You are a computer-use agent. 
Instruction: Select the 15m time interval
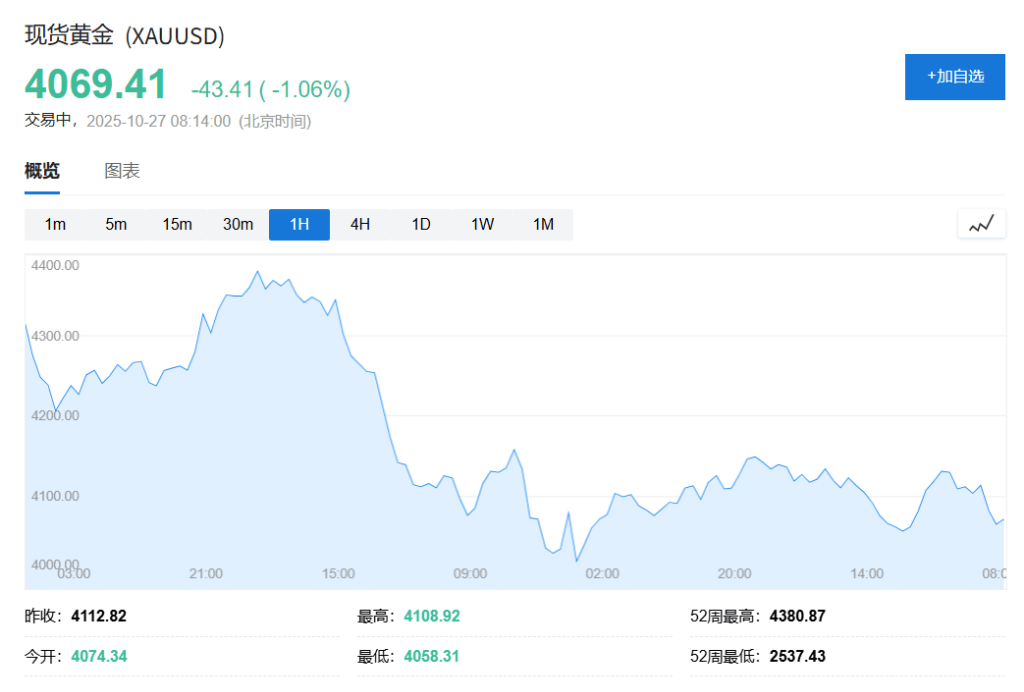pos(177,224)
